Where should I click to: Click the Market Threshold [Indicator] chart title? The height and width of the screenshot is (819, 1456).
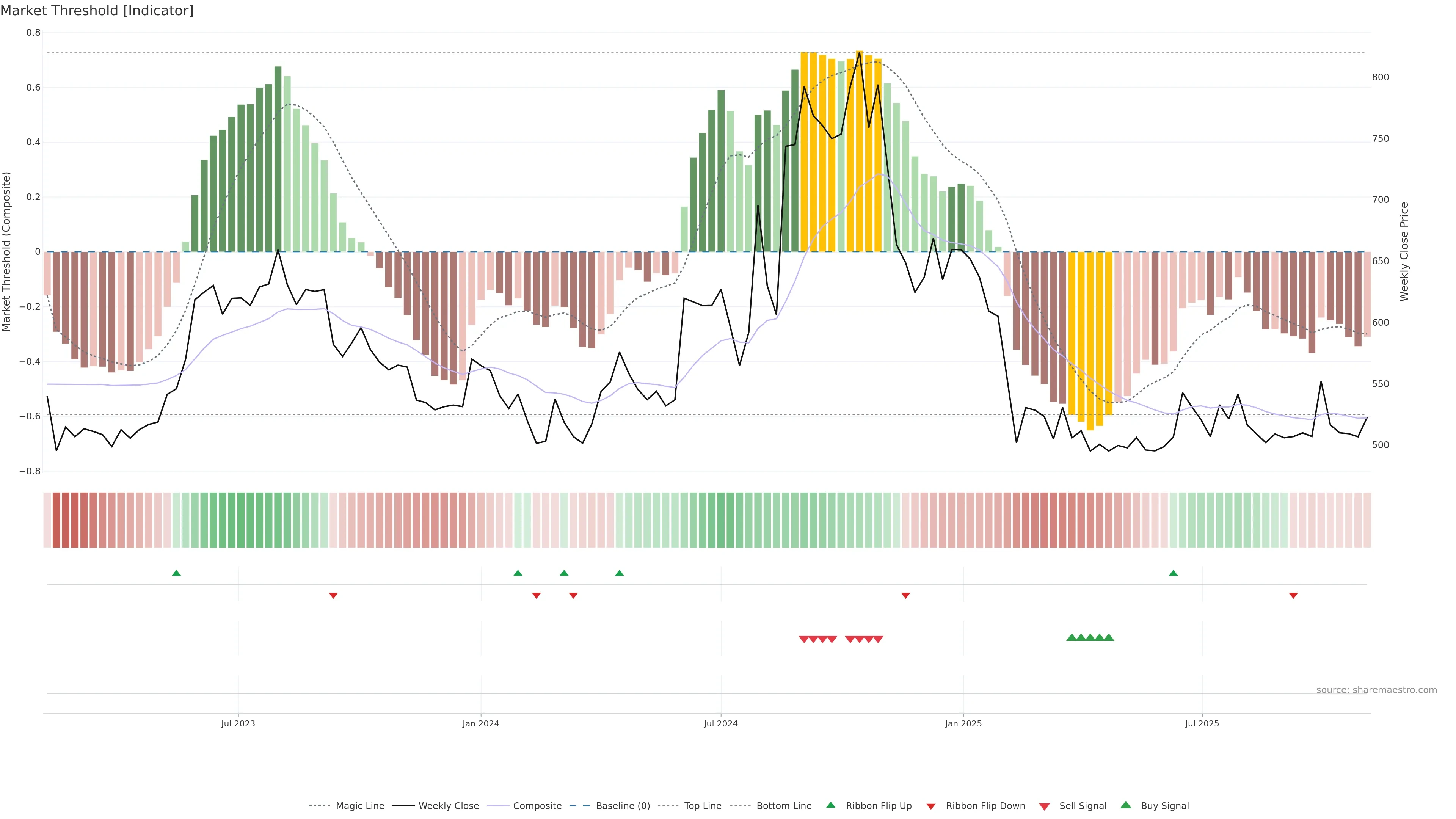click(97, 11)
